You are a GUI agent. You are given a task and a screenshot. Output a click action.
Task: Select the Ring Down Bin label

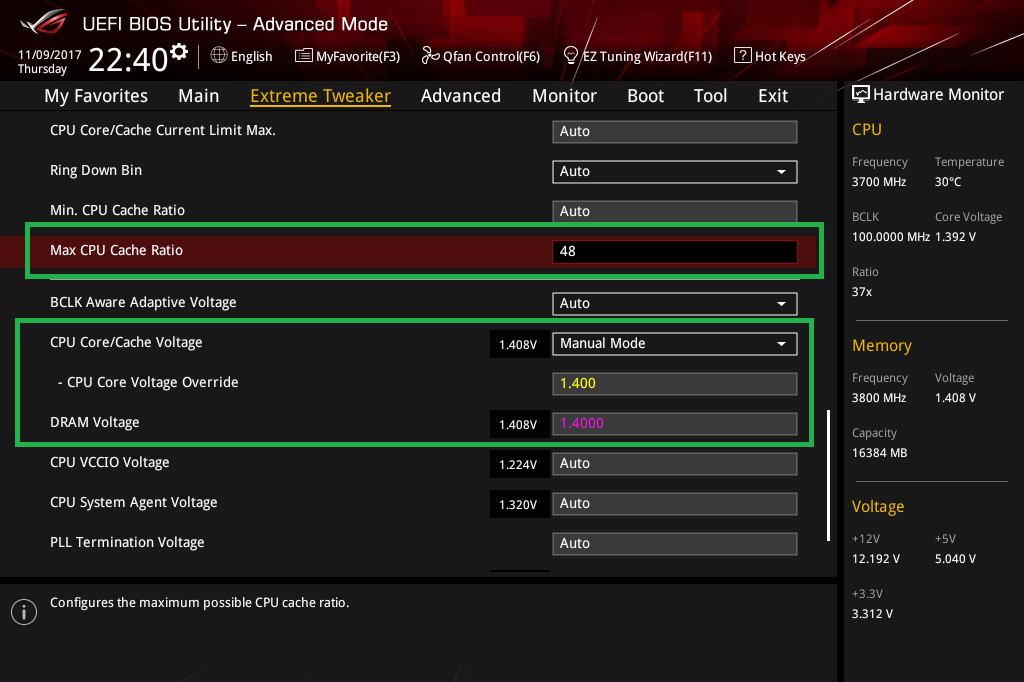pyautogui.click(x=96, y=170)
